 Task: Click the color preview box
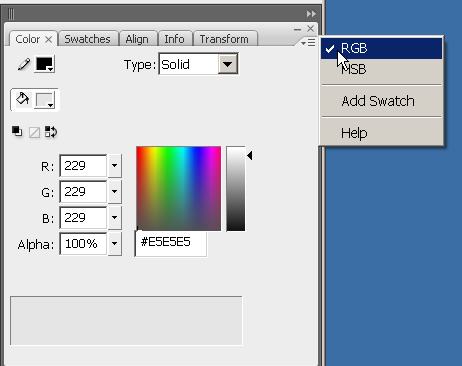(126, 321)
